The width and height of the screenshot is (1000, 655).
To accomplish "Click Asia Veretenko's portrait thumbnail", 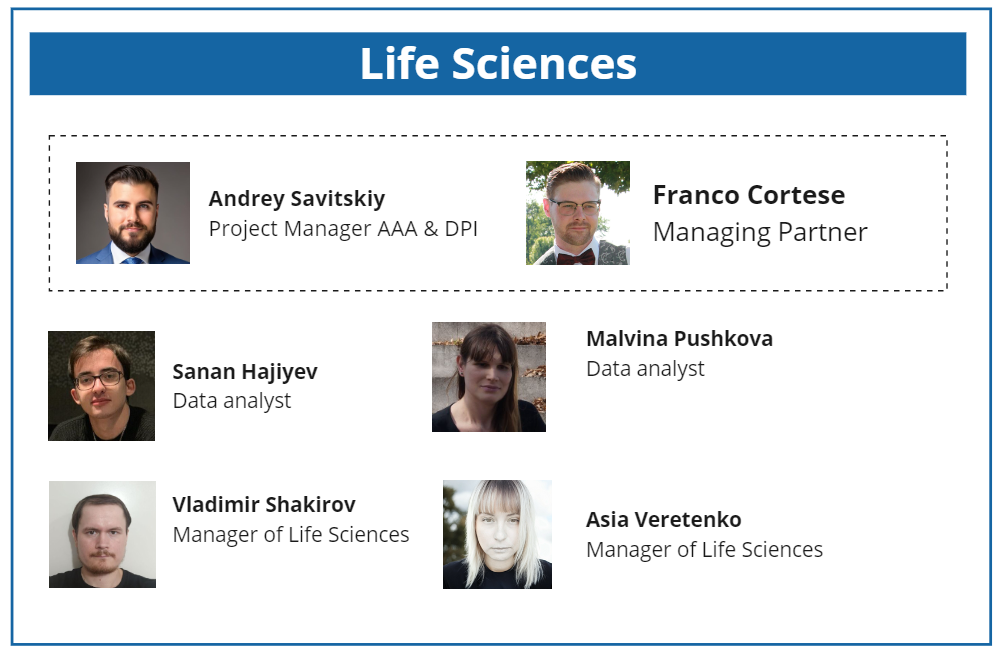I will point(497,534).
